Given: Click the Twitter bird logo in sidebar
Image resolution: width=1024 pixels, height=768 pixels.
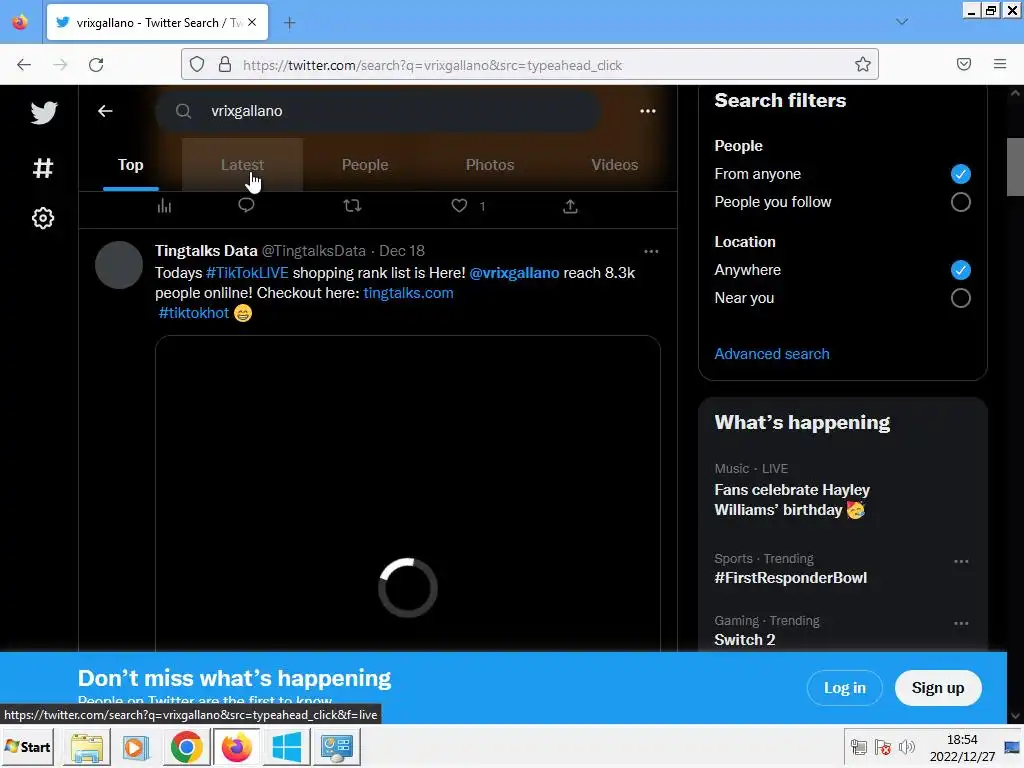Looking at the screenshot, I should [44, 113].
